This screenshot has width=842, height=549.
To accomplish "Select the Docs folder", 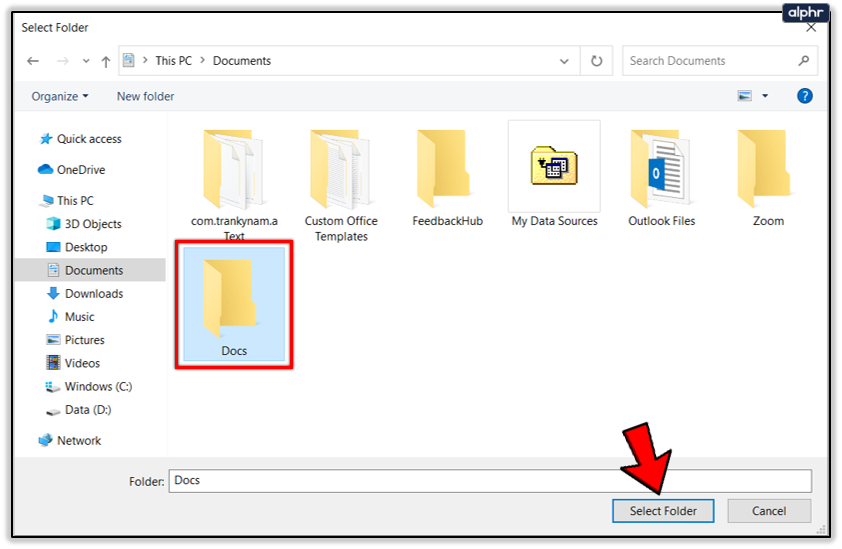I will click(234, 305).
